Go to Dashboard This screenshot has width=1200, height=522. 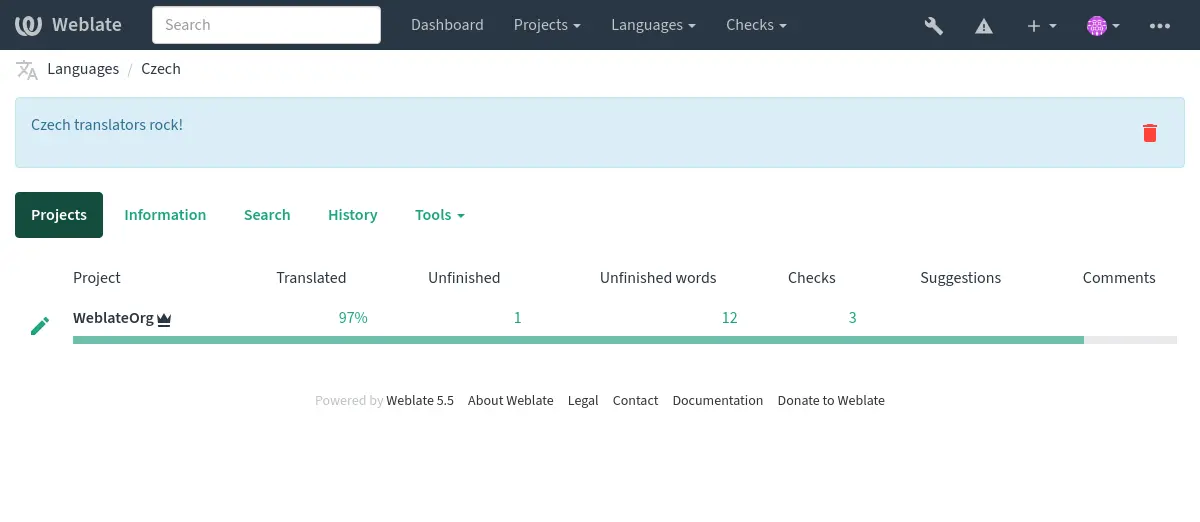(x=447, y=25)
